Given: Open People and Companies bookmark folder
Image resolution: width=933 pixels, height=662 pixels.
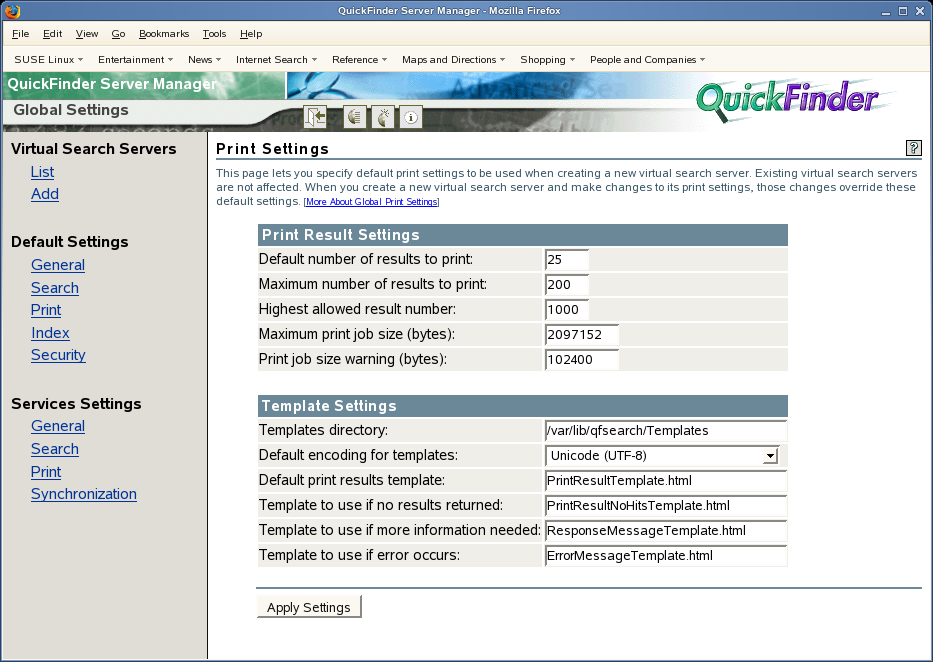Looking at the screenshot, I should point(647,59).
